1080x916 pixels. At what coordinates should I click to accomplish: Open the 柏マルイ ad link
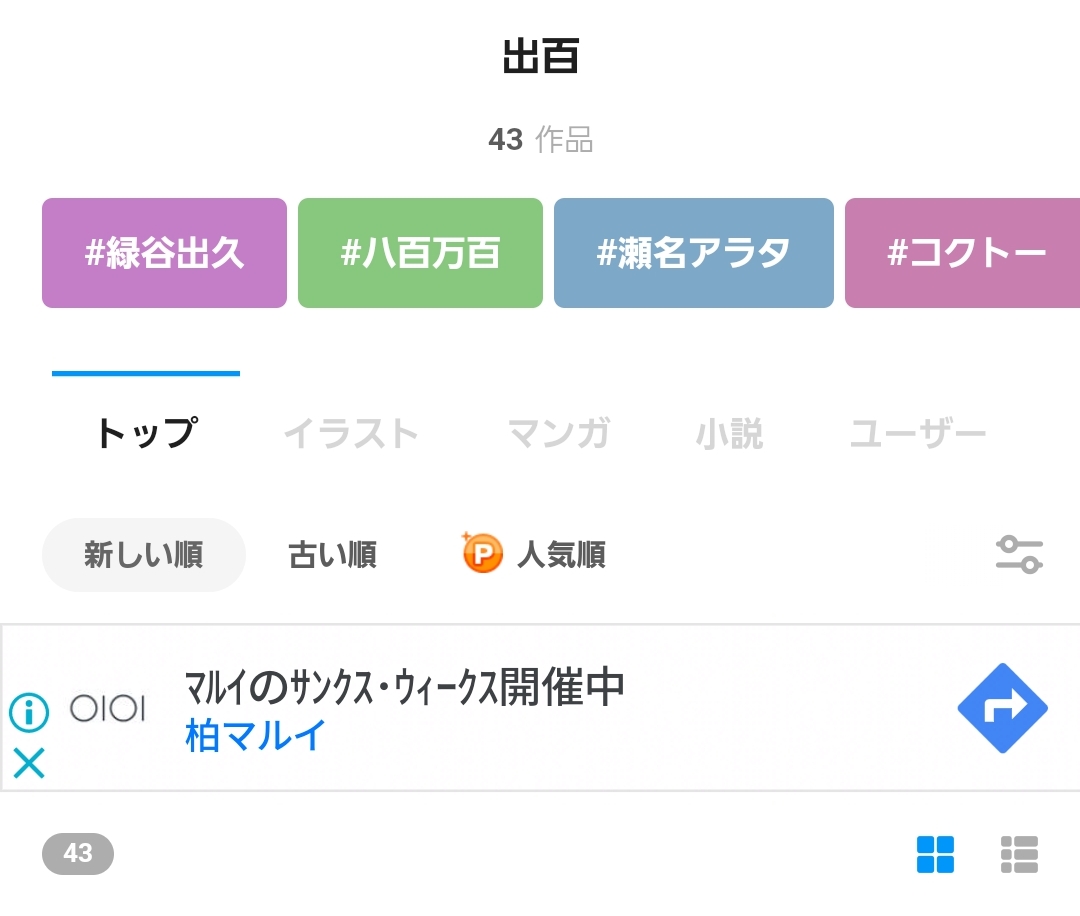tap(256, 737)
